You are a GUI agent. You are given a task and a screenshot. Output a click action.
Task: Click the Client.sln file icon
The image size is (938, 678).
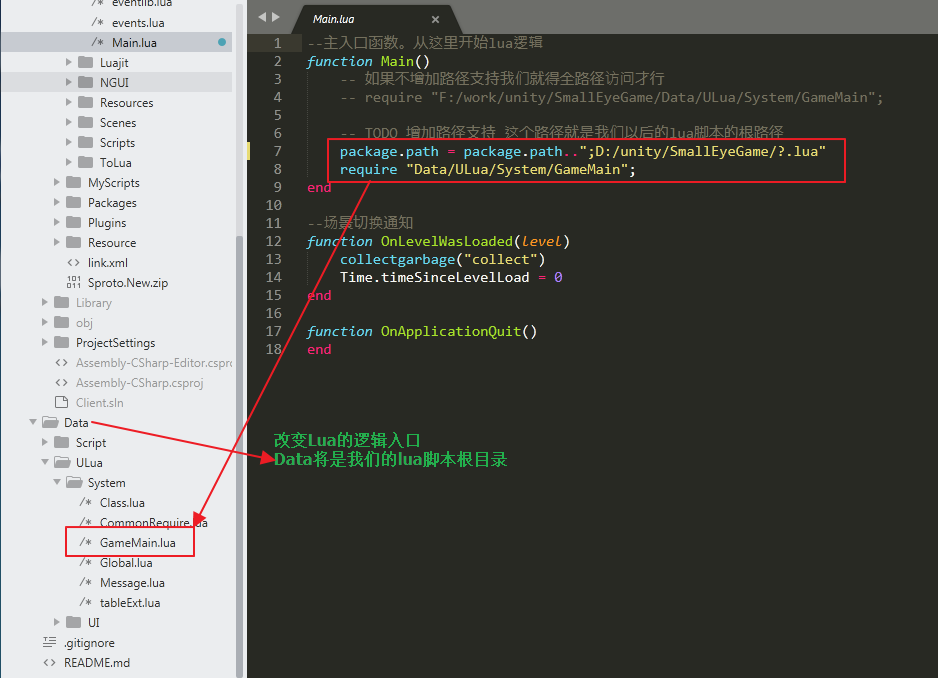point(62,402)
